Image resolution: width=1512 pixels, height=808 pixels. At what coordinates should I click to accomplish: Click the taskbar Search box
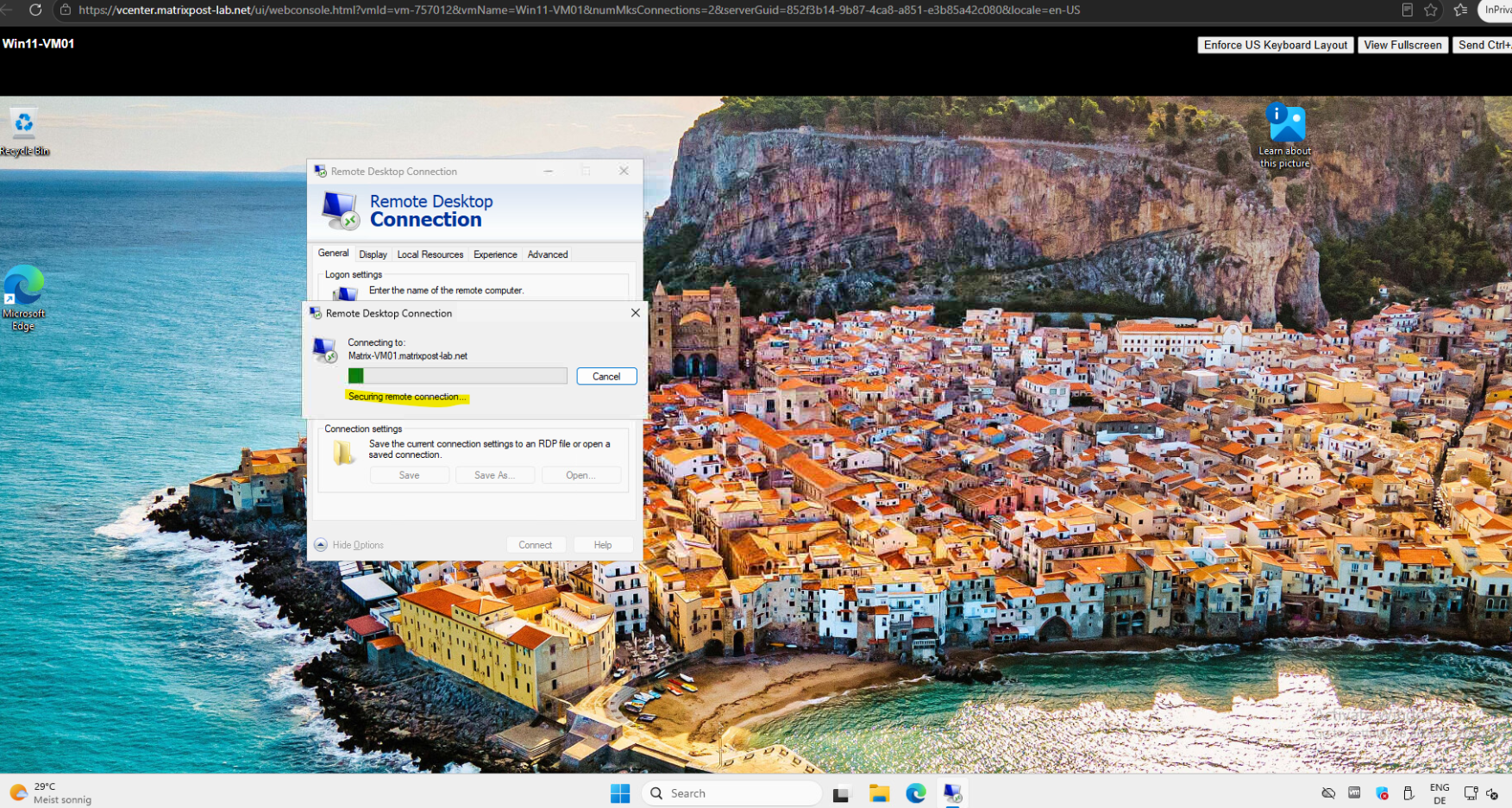tap(731, 793)
